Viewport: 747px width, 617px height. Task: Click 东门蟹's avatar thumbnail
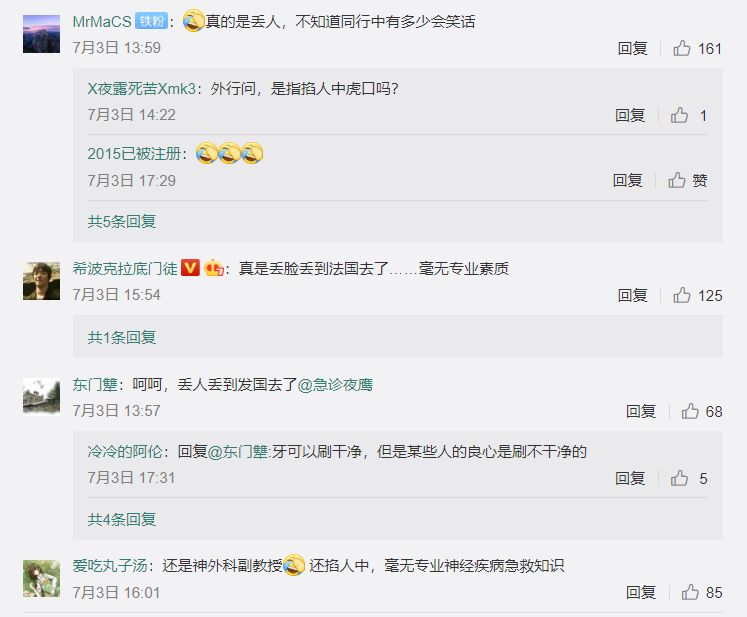click(41, 396)
